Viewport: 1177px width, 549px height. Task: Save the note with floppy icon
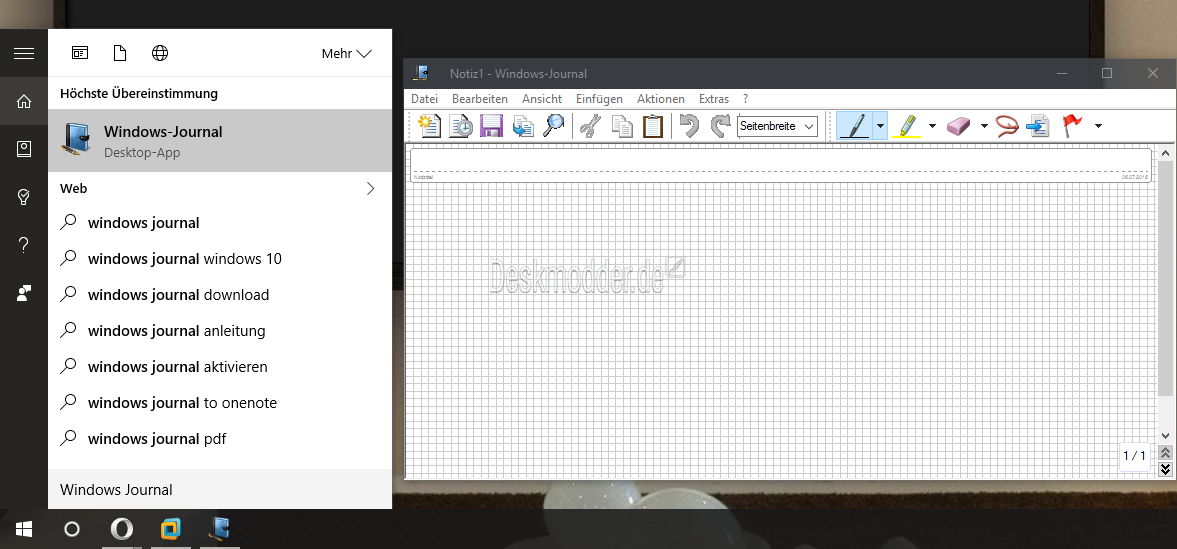pos(491,126)
